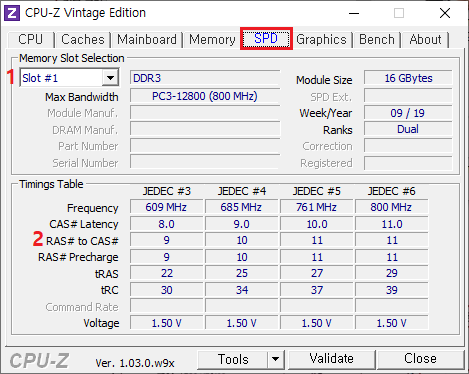The height and width of the screenshot is (374, 469).
Task: Expand the Slot #1 dropdown arrow
Action: (110, 78)
